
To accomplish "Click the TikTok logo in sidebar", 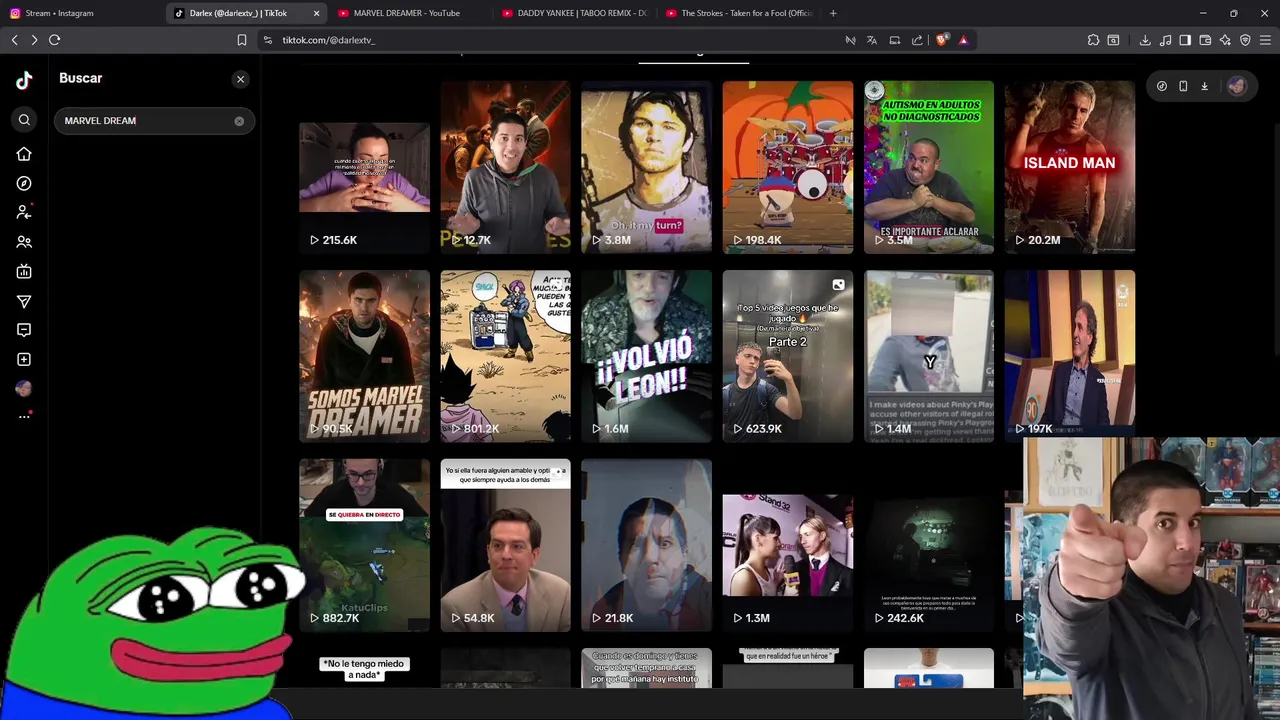I will (x=24, y=81).
